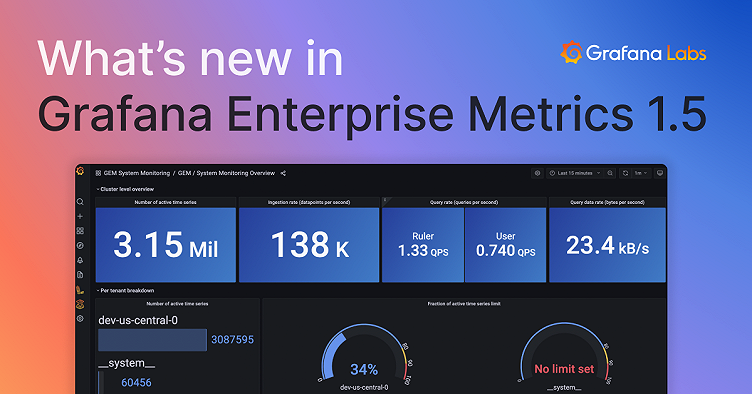
Task: Click the 34% gauge for dev-us-central-0
Action: click(364, 356)
